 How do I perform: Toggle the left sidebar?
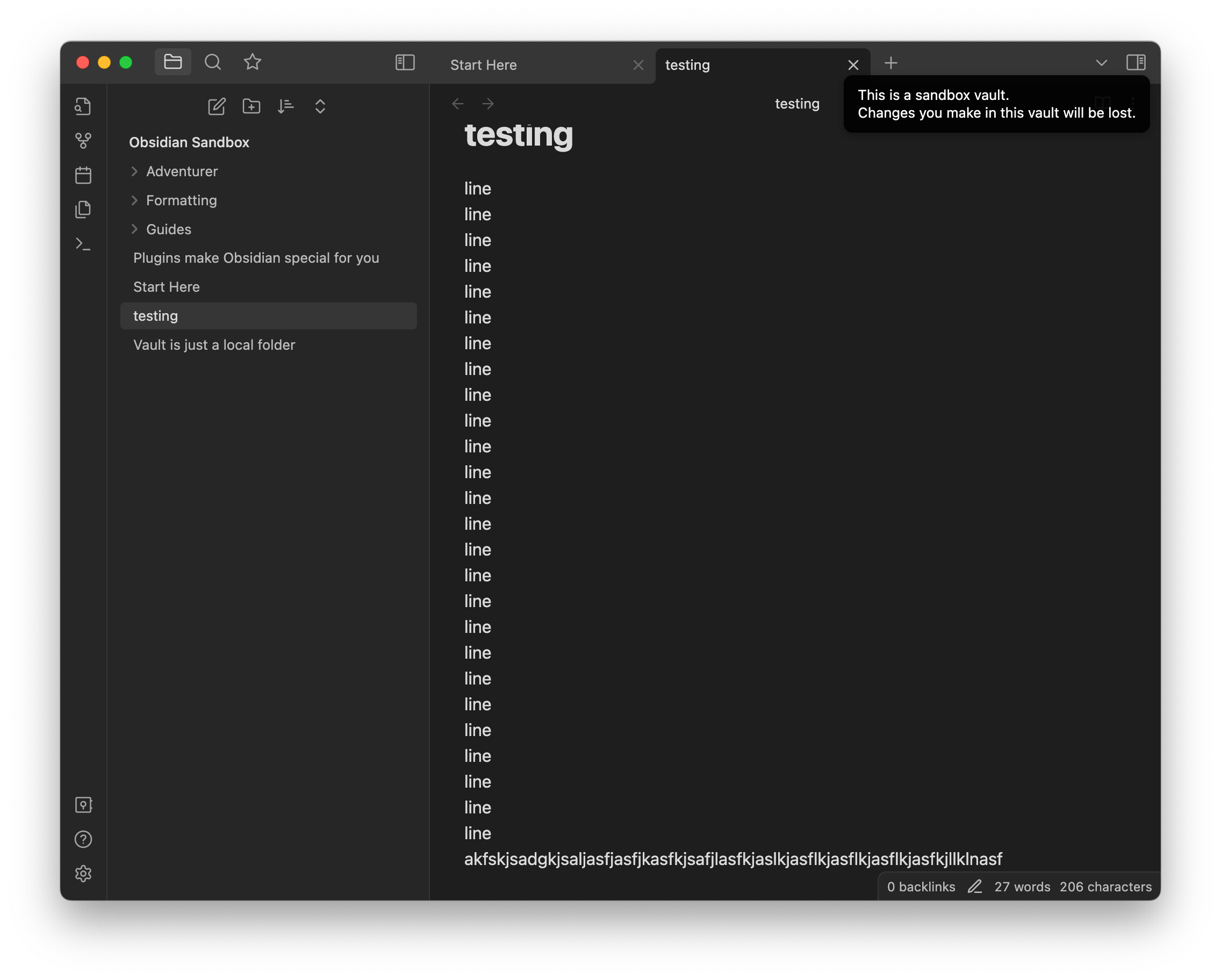(x=404, y=62)
